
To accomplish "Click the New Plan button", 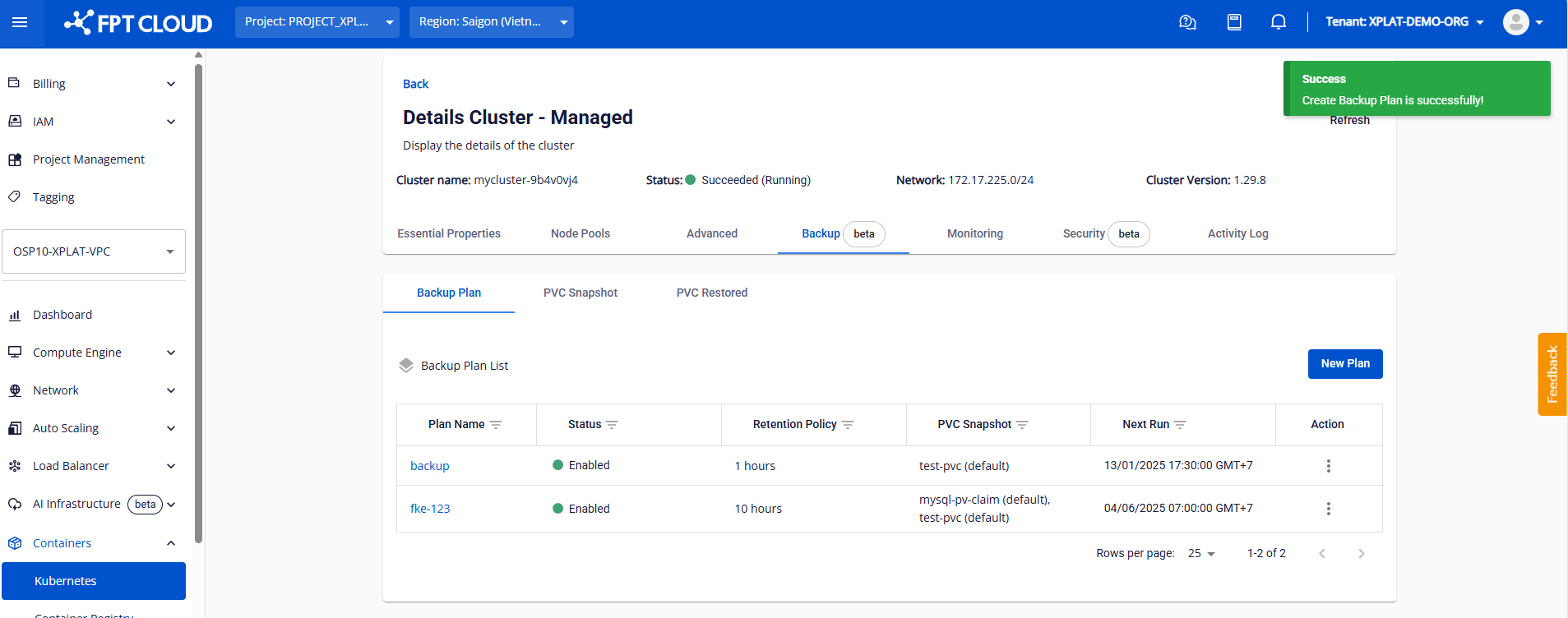I will pyautogui.click(x=1344, y=364).
